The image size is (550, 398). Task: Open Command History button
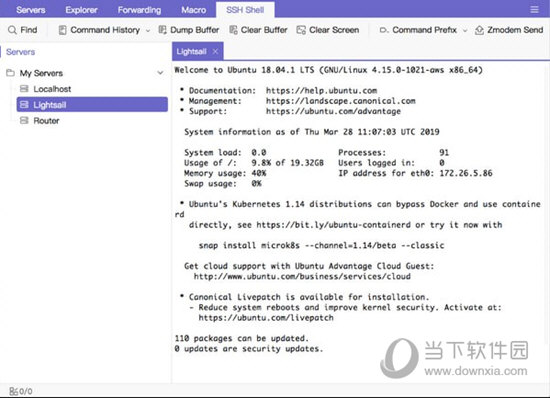[x=104, y=30]
